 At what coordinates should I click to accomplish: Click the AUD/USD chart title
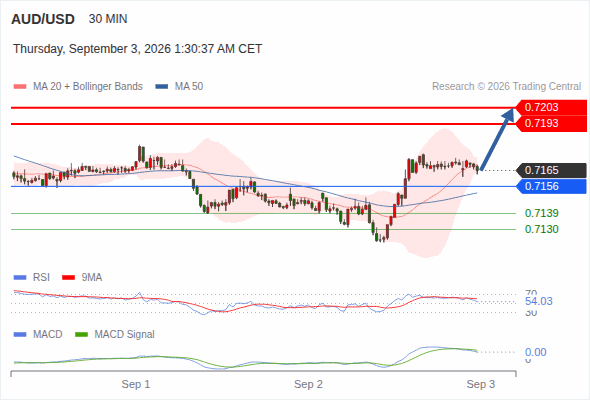click(43, 19)
